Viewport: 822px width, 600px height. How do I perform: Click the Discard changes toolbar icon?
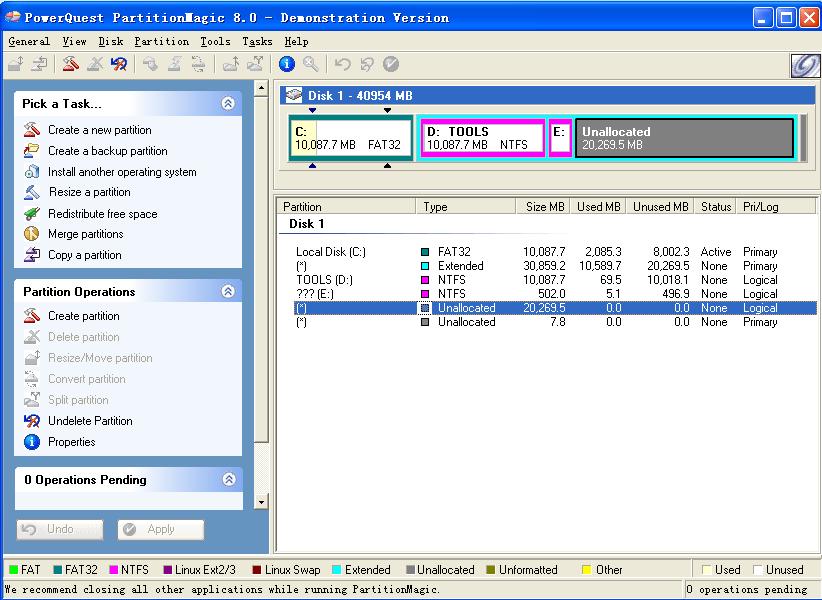pos(367,64)
